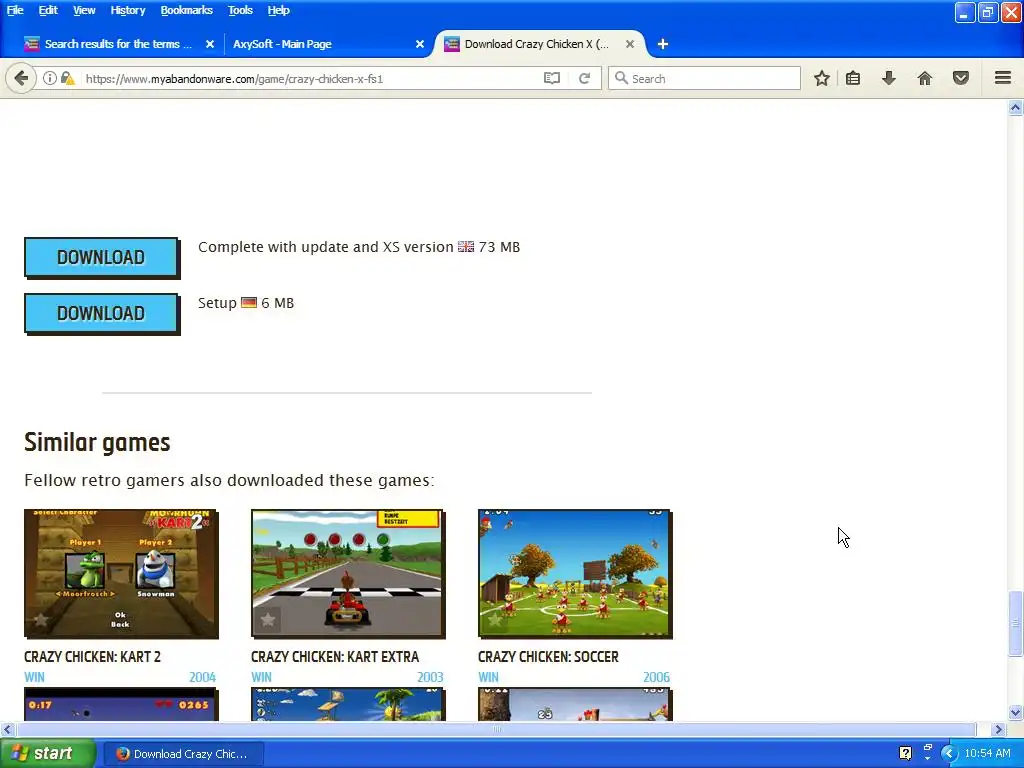Click the WIN label under Kart 2

point(35,677)
